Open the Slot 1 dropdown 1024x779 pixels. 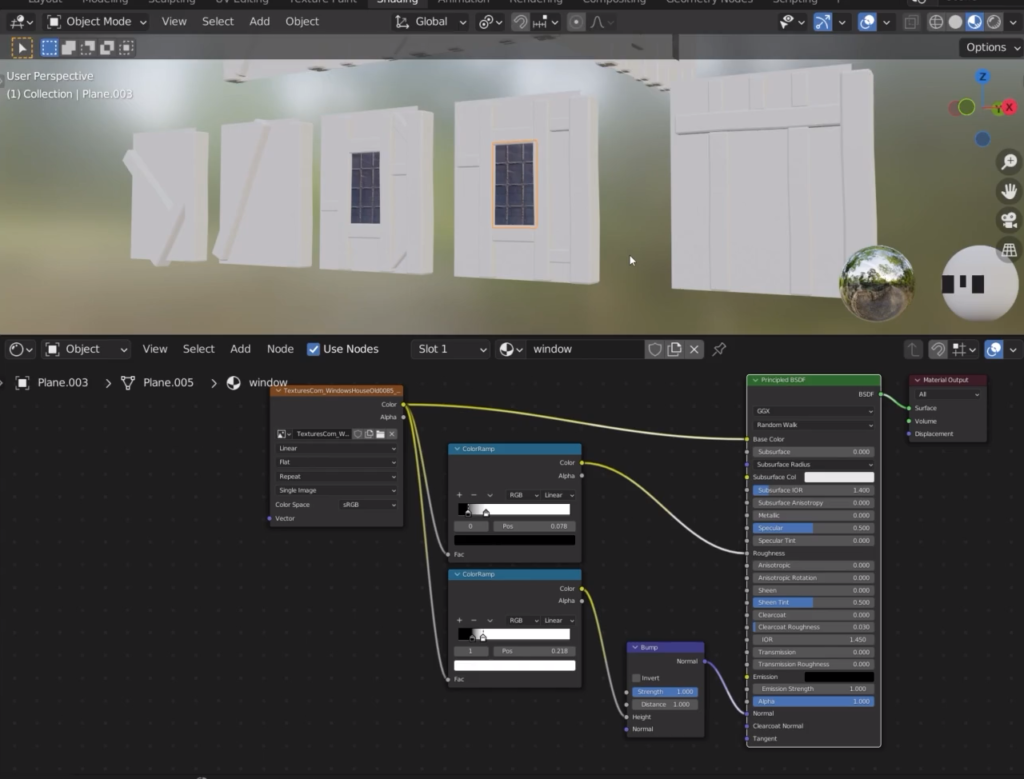pyautogui.click(x=451, y=349)
